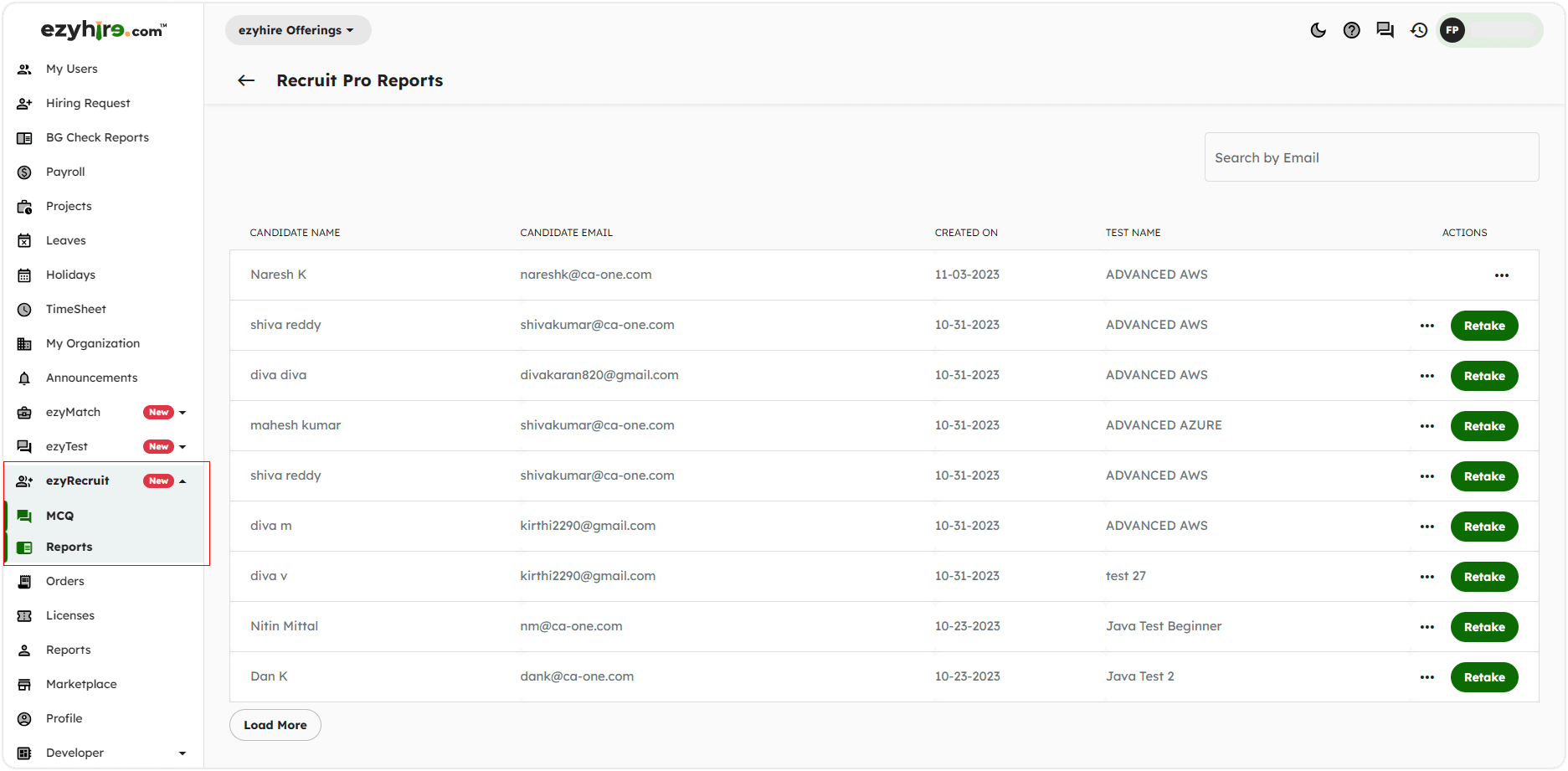Click the Holidays calendar icon
The image size is (1568, 771).
click(24, 275)
